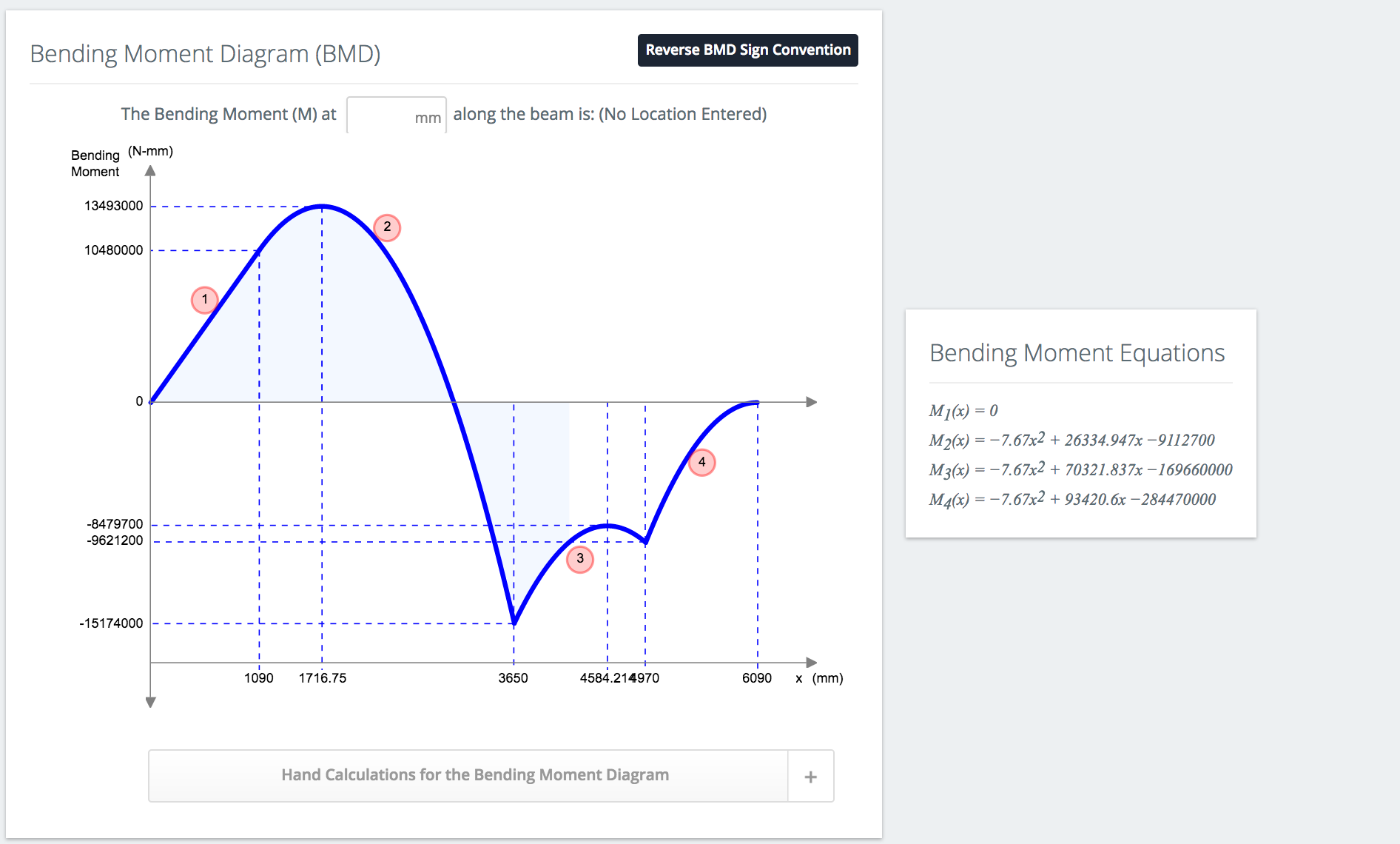Click the plus icon beside Hand Calculations
The width and height of the screenshot is (1400, 844).
[x=810, y=777]
